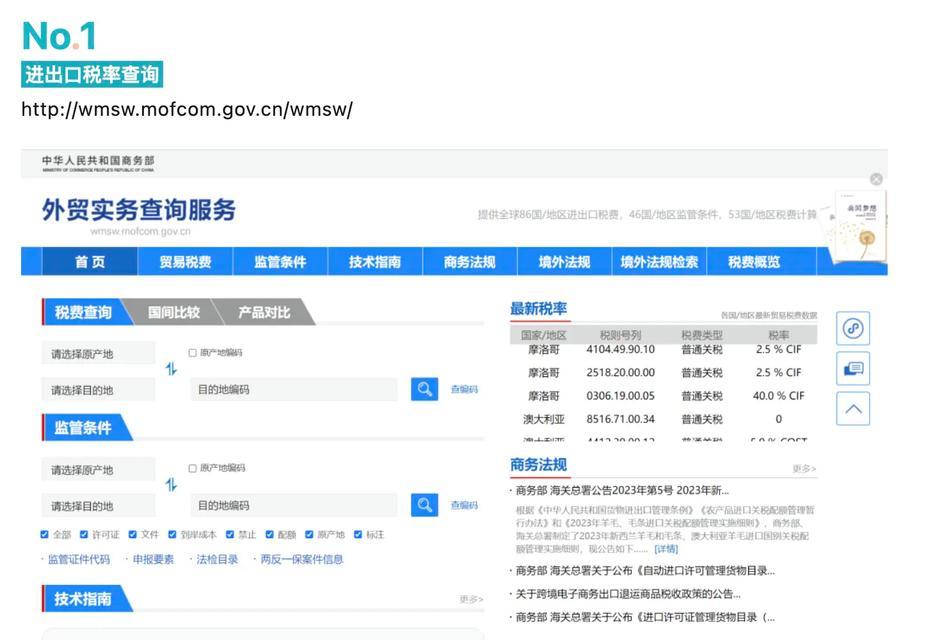Toggle 原产地编码 checkbox in 监管条件
Screen dimensions: 928x640
point(192,468)
